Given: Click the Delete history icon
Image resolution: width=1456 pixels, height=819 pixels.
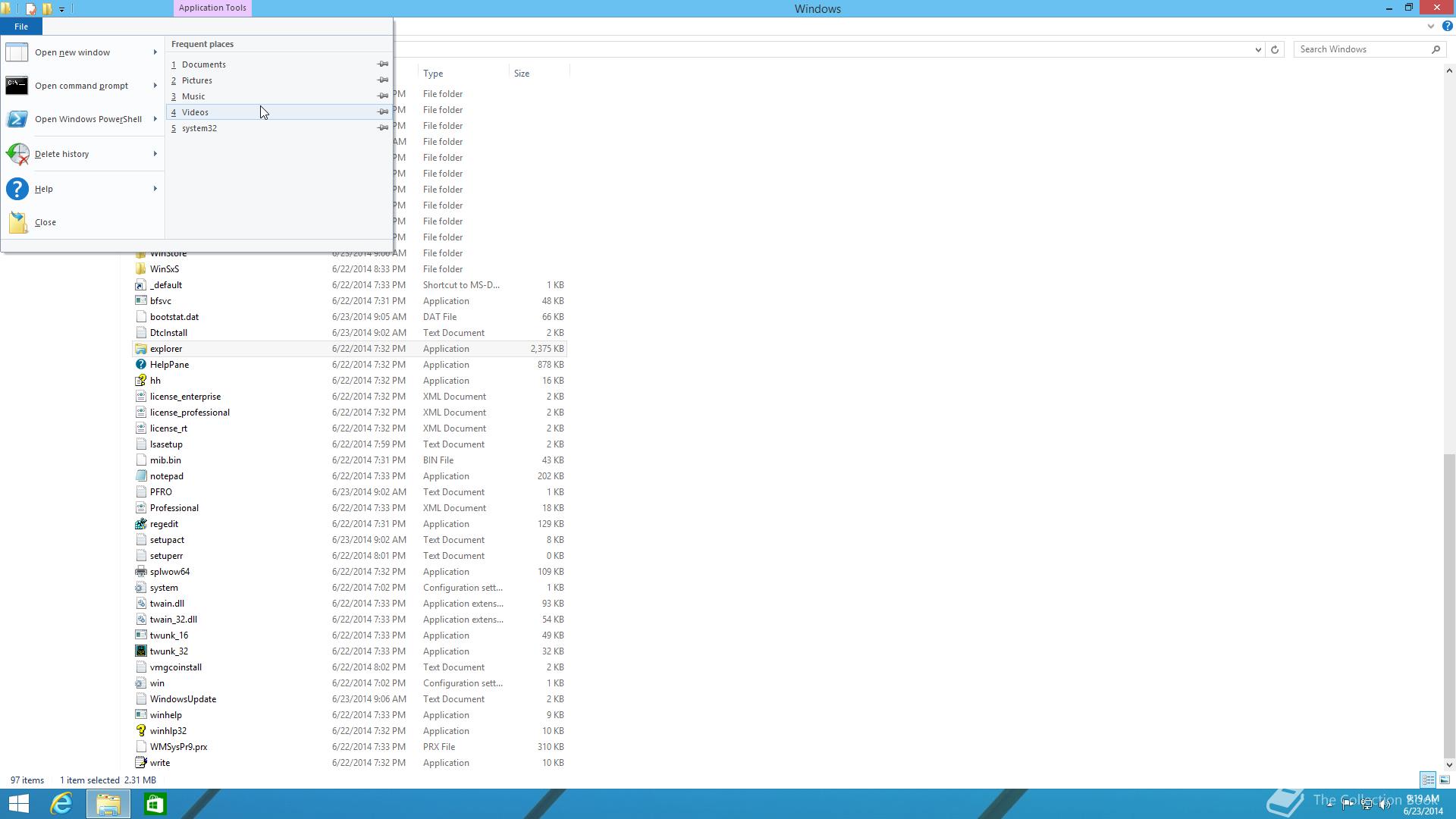Looking at the screenshot, I should [17, 154].
